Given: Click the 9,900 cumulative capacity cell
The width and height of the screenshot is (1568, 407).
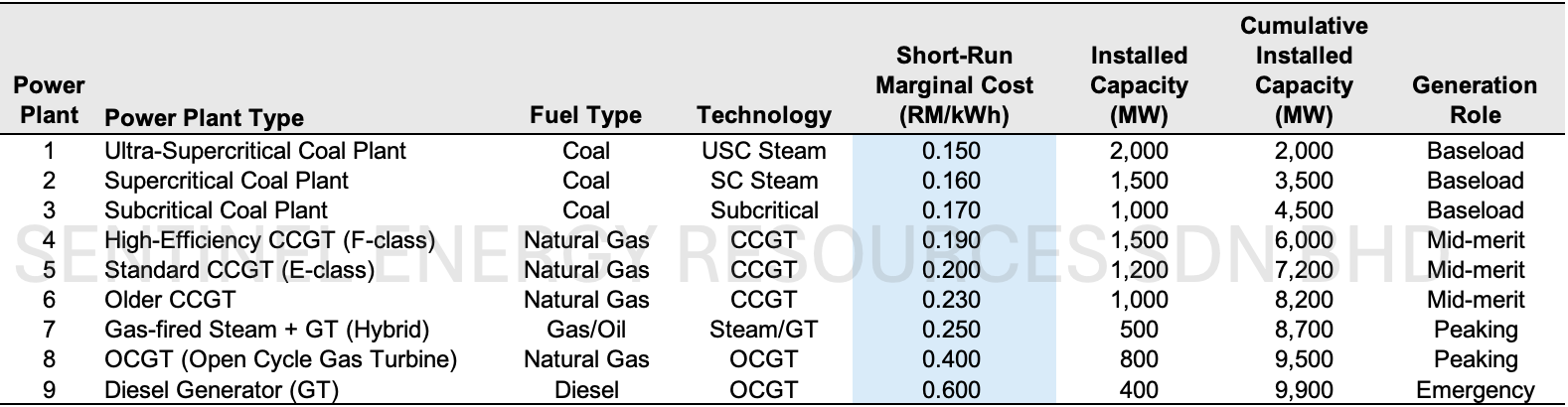Looking at the screenshot, I should pos(1304,390).
